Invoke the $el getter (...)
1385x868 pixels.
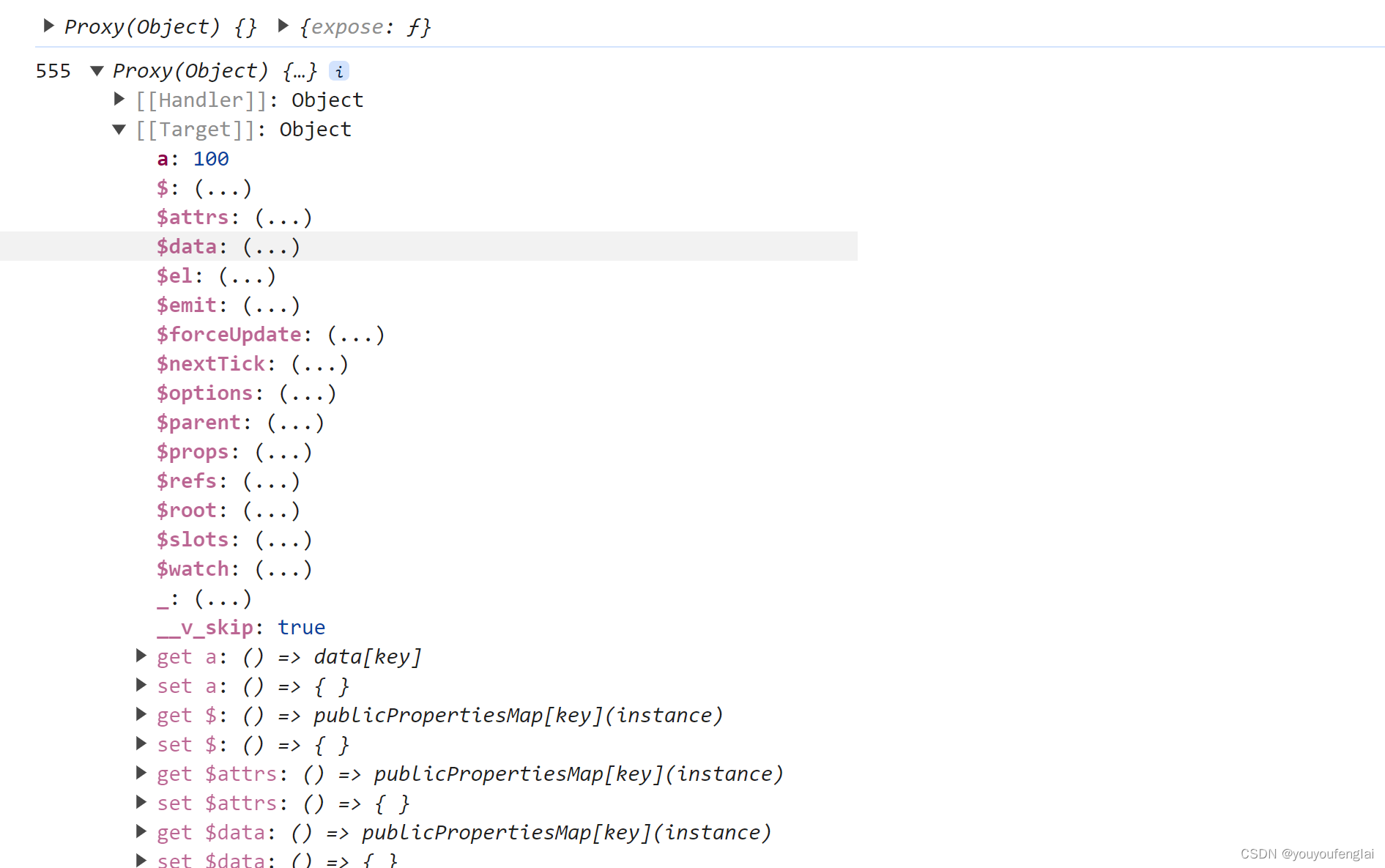[x=247, y=276]
